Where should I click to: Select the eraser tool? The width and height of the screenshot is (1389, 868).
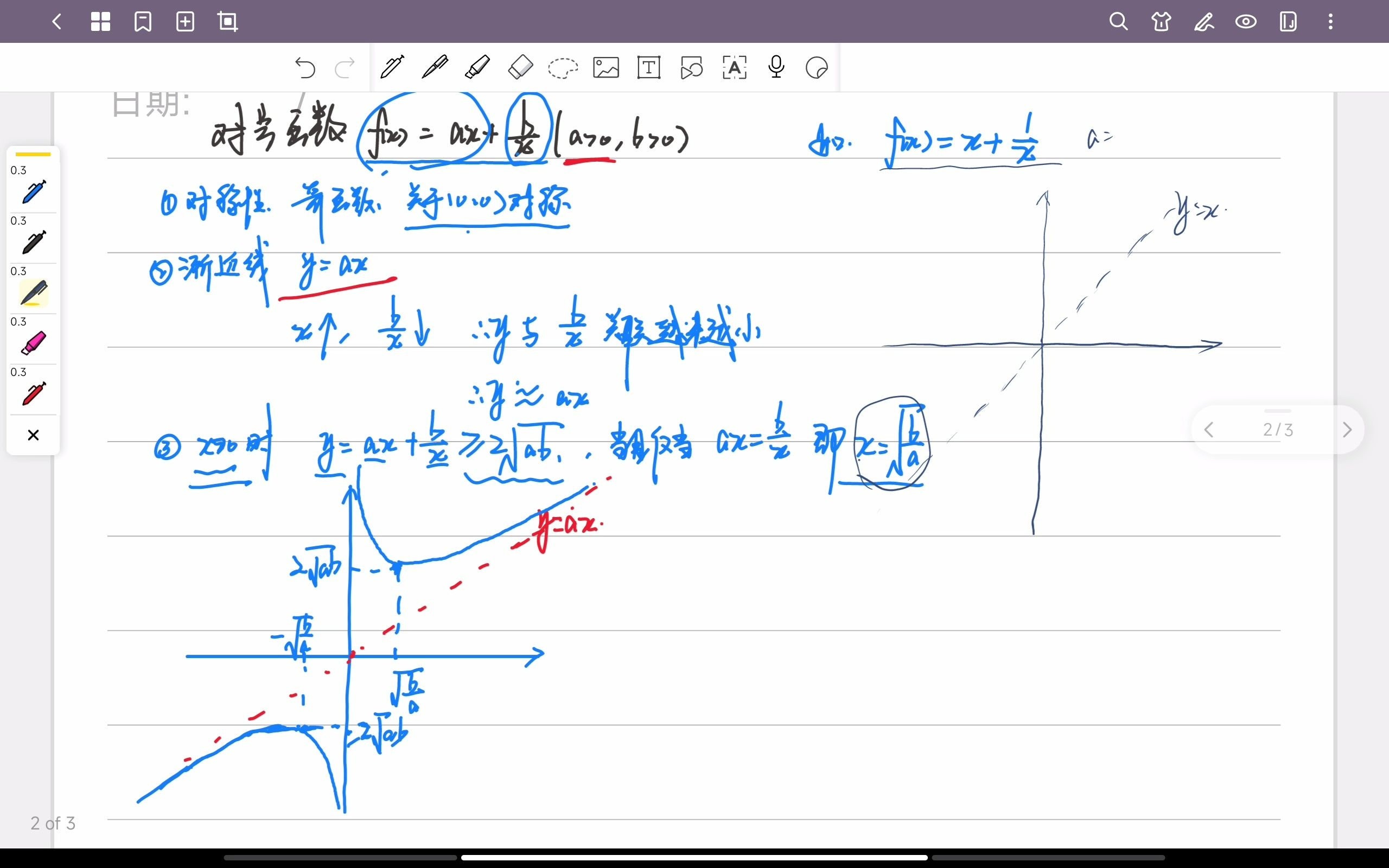tap(520, 67)
